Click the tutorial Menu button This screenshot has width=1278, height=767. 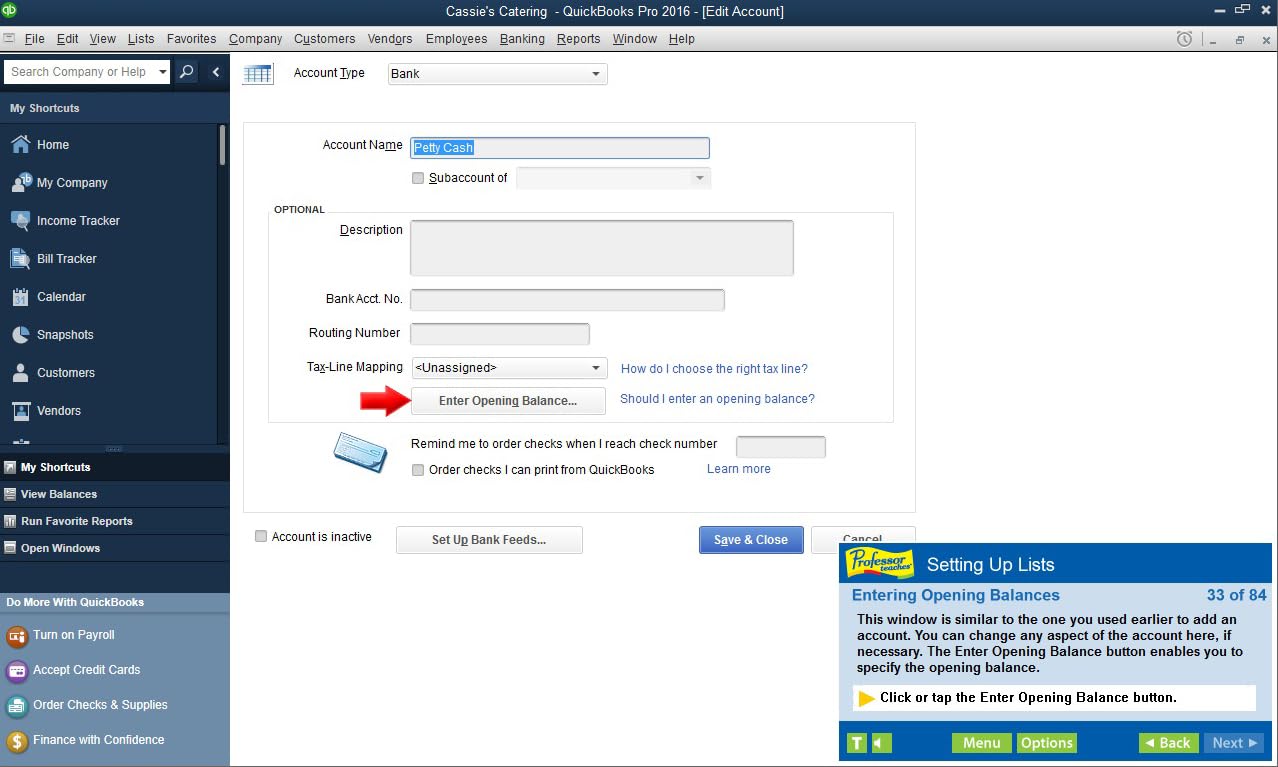[982, 743]
